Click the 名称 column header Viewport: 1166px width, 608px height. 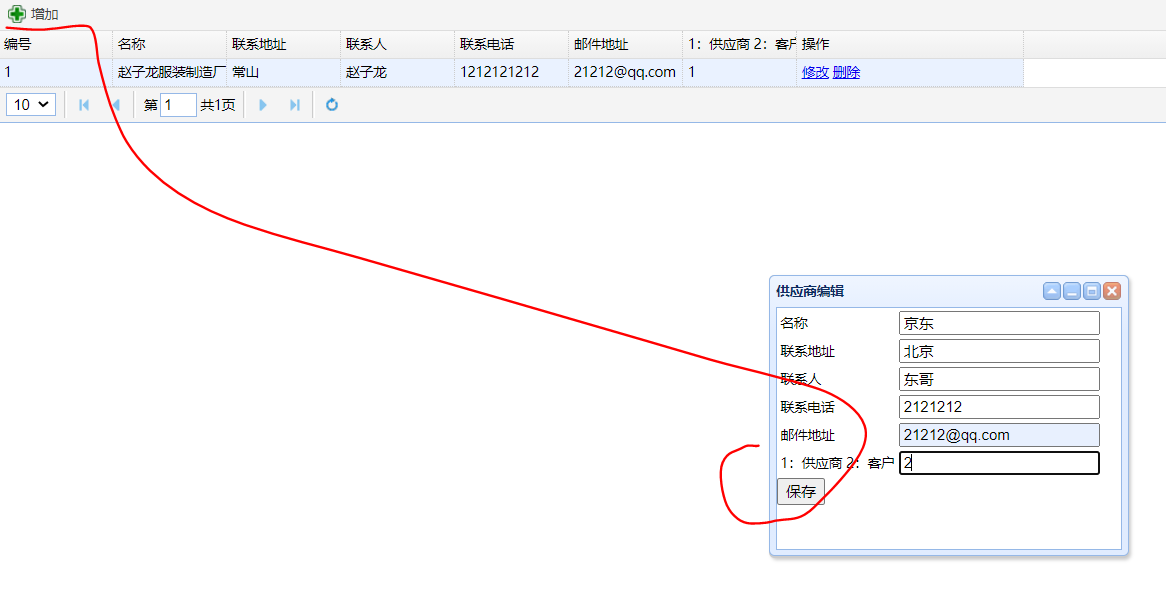coord(170,44)
